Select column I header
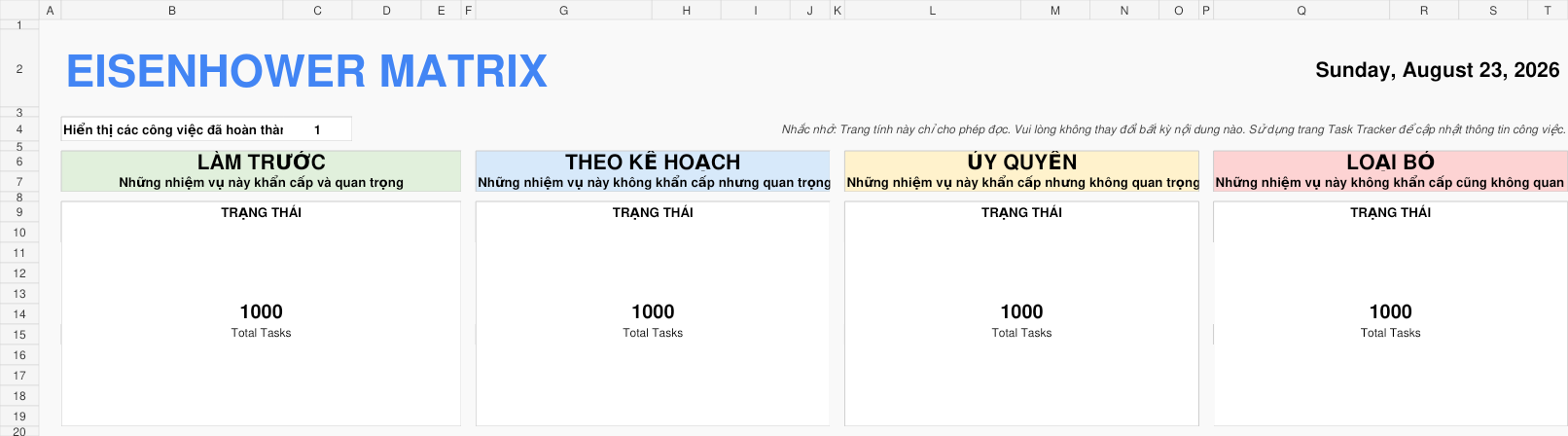1568x436 pixels. (x=755, y=10)
